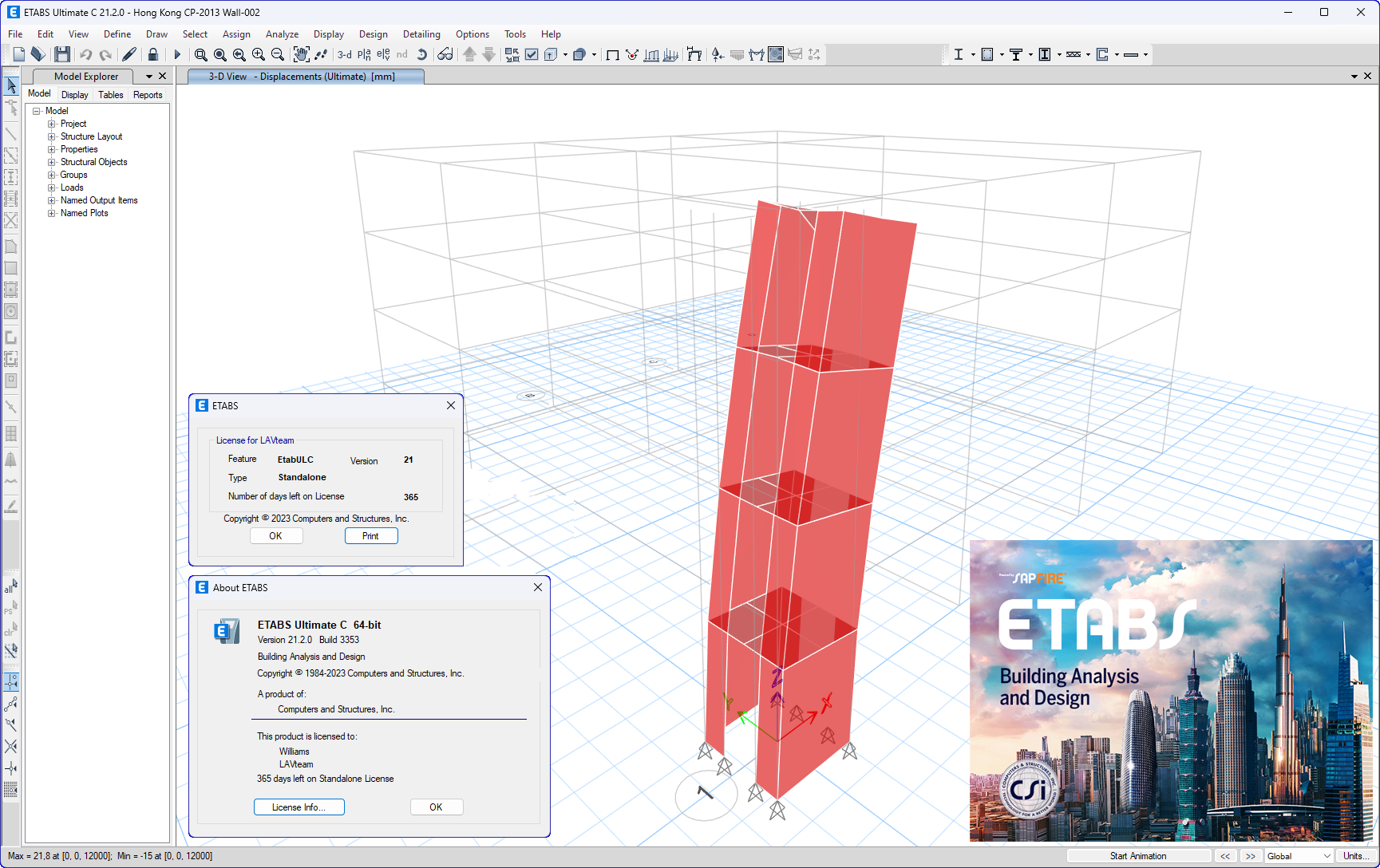Click the next step >> button
1380x868 pixels.
(x=1251, y=856)
